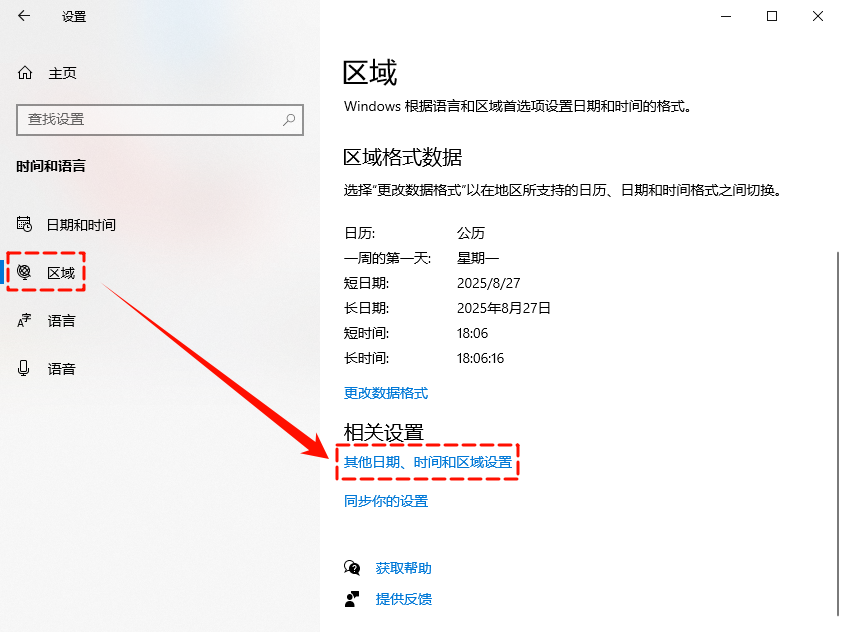Click the 区域格式数据 heading
The width and height of the screenshot is (841, 632).
tap(403, 158)
